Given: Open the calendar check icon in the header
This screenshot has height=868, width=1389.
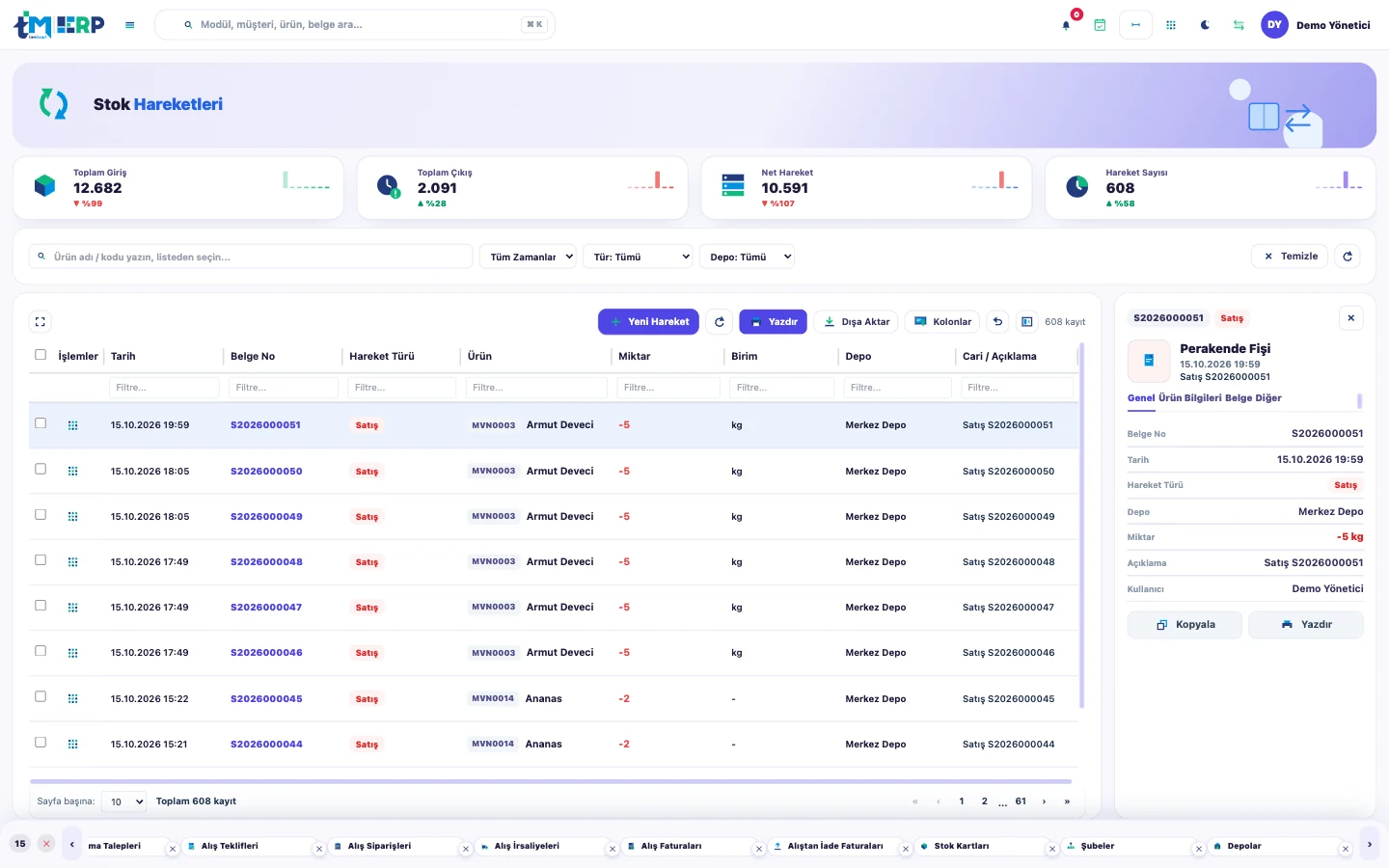Looking at the screenshot, I should pyautogui.click(x=1100, y=25).
